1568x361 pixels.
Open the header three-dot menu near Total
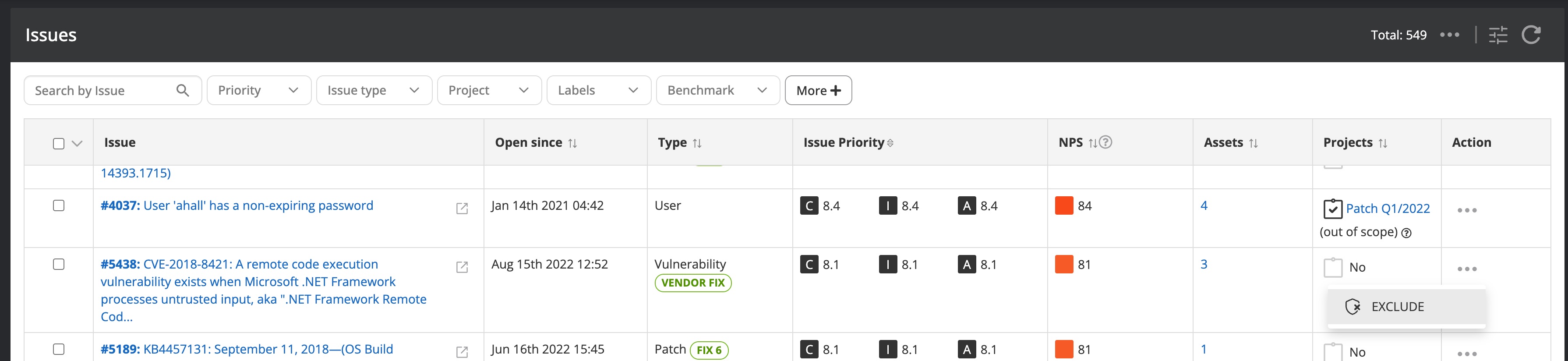(x=1449, y=35)
